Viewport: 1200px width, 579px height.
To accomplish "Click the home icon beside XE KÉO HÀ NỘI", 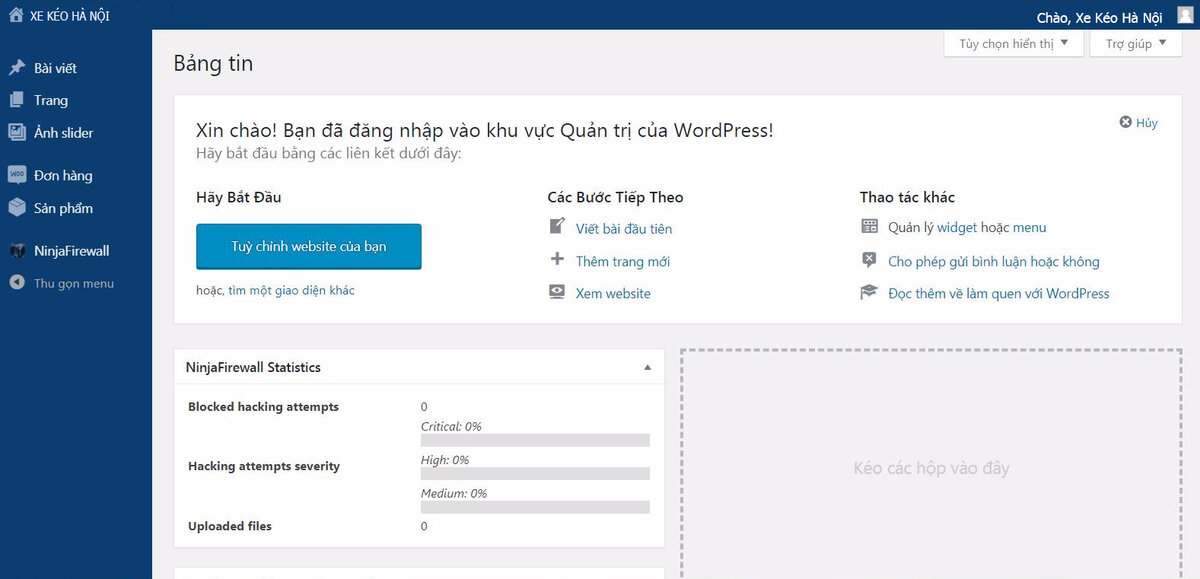I will point(16,15).
